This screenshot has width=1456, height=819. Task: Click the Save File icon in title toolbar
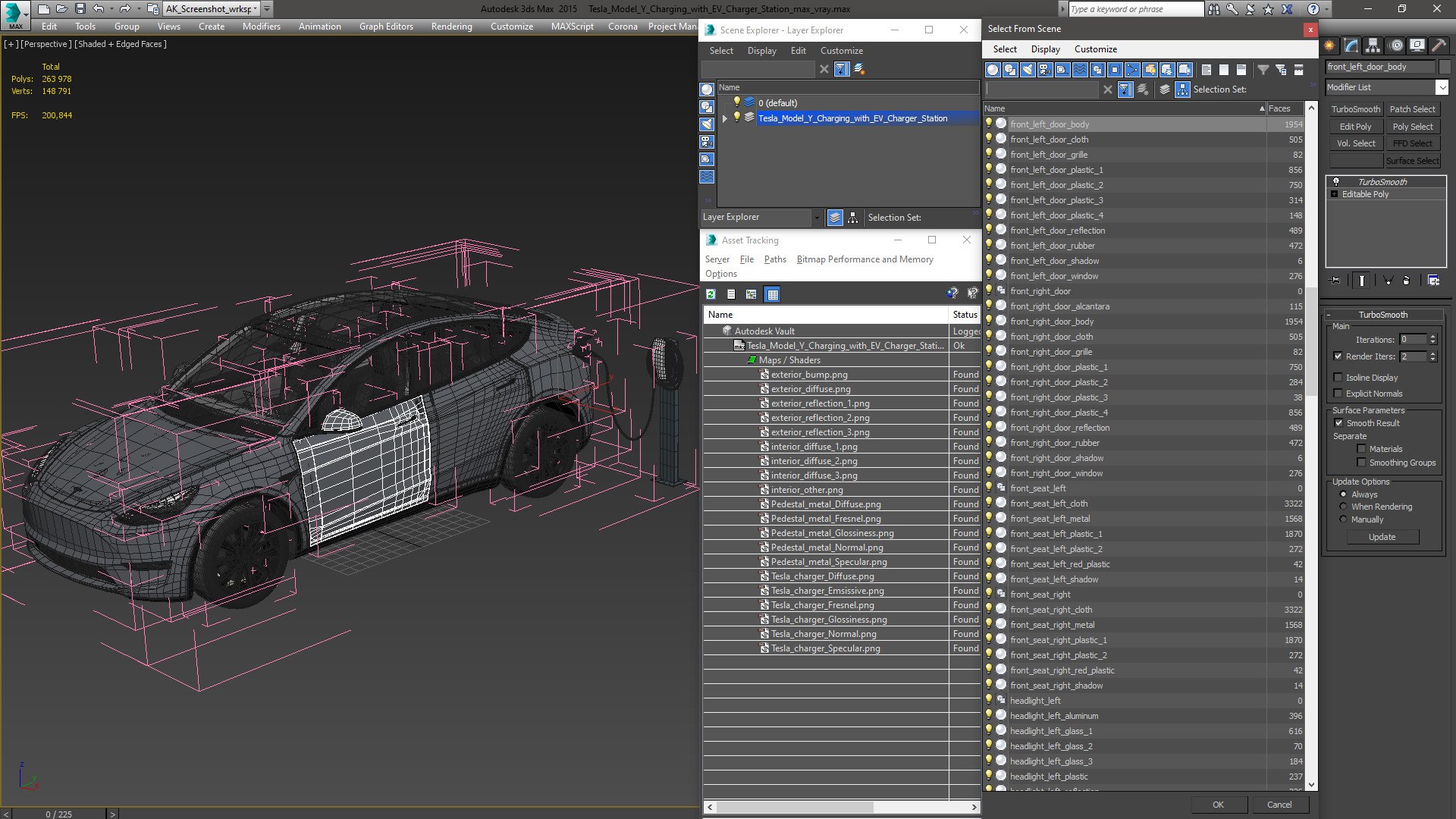[x=80, y=9]
